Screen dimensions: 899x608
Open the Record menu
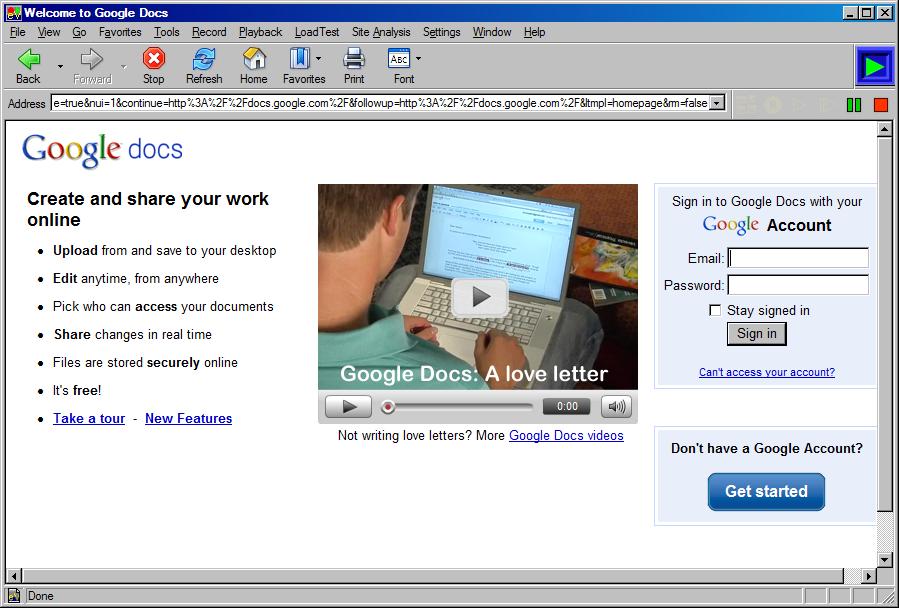tap(209, 32)
